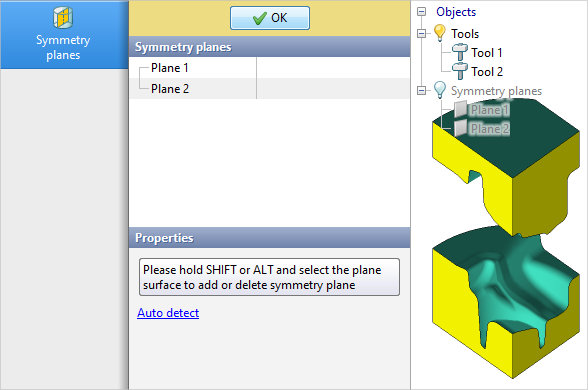
Task: Click the value cell next to Plane 2
Action: (333, 89)
